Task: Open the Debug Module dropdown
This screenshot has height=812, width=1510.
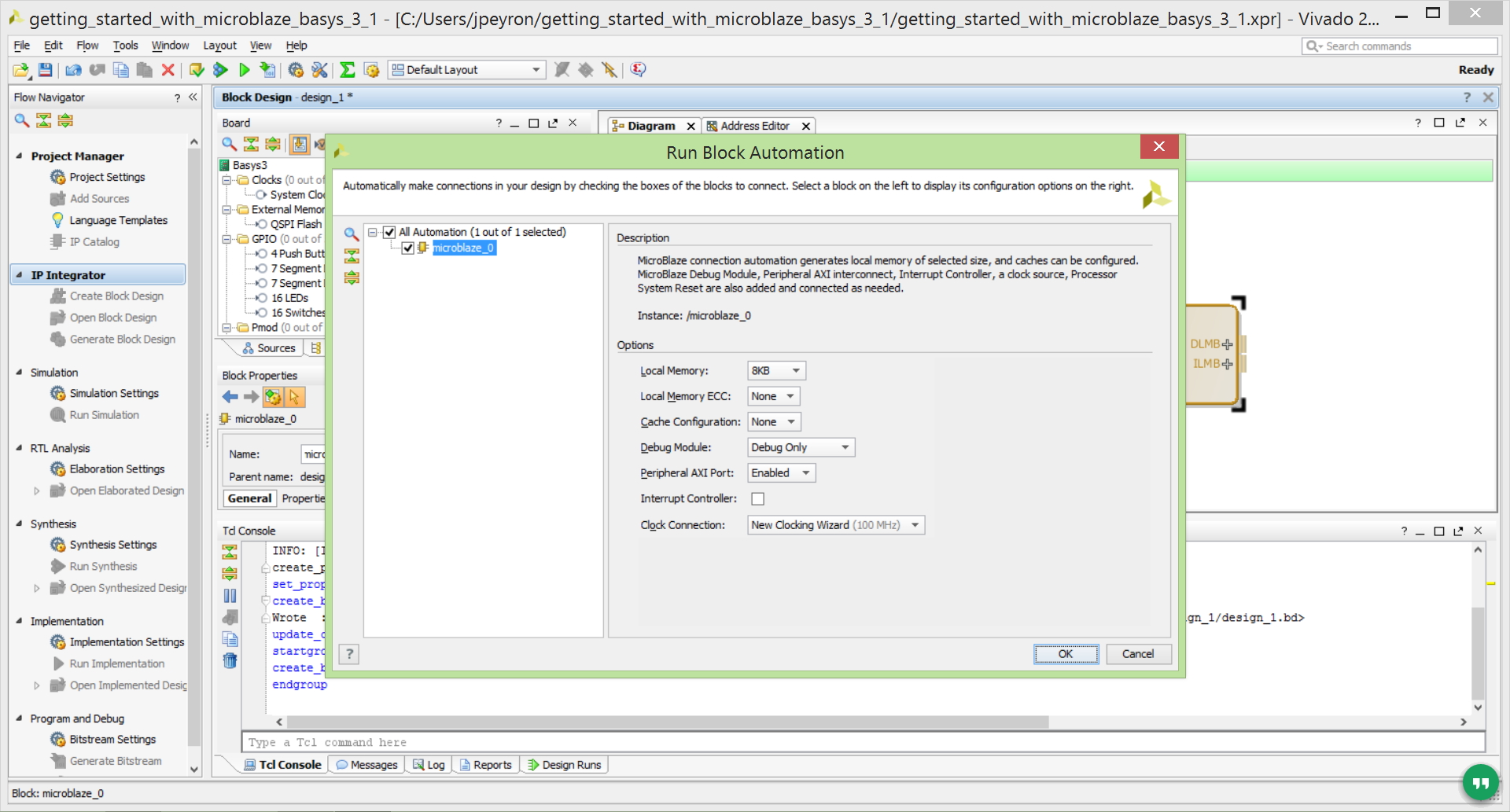Action: coord(801,448)
